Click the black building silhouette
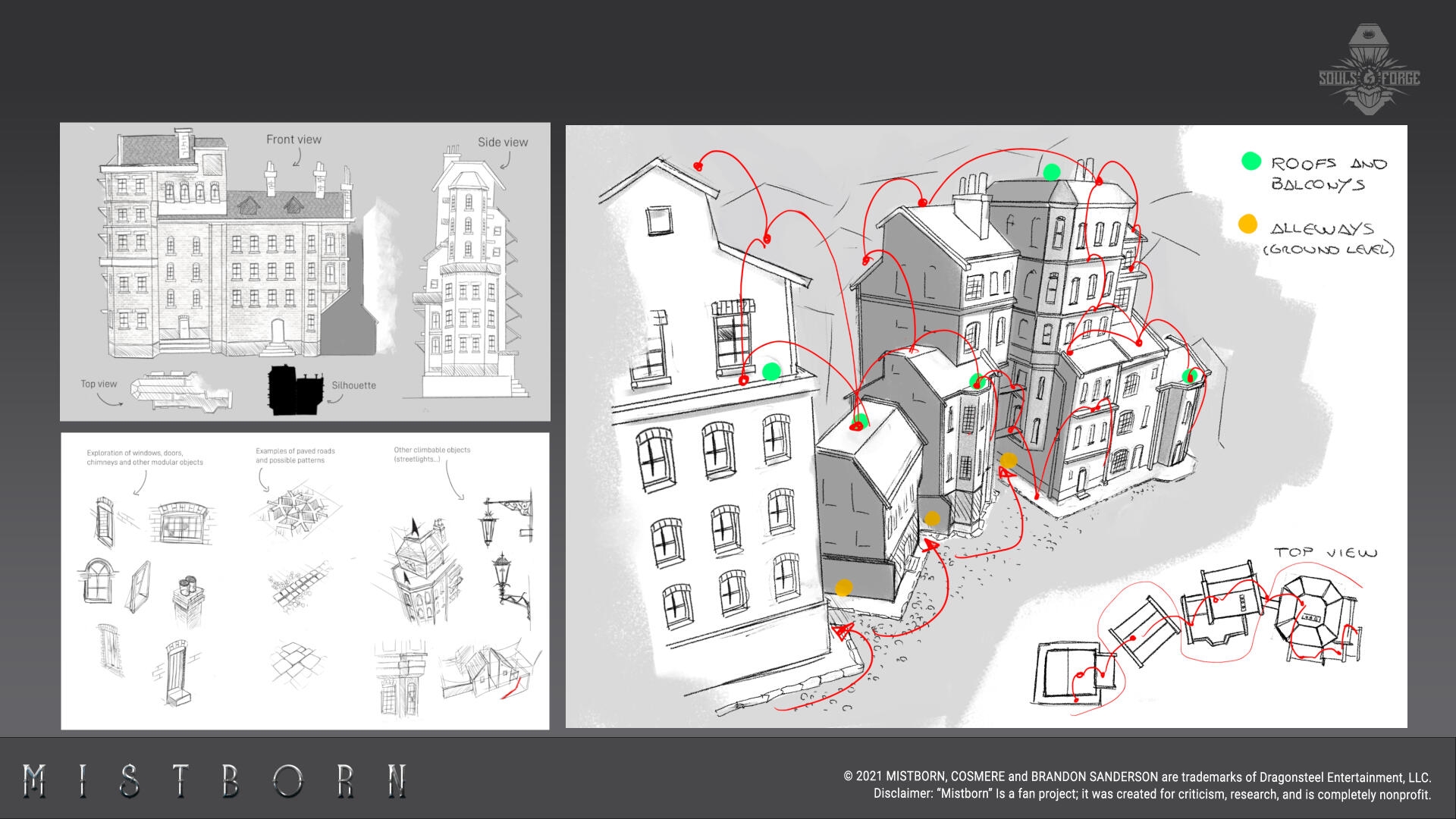The image size is (1456, 819). pos(293,391)
